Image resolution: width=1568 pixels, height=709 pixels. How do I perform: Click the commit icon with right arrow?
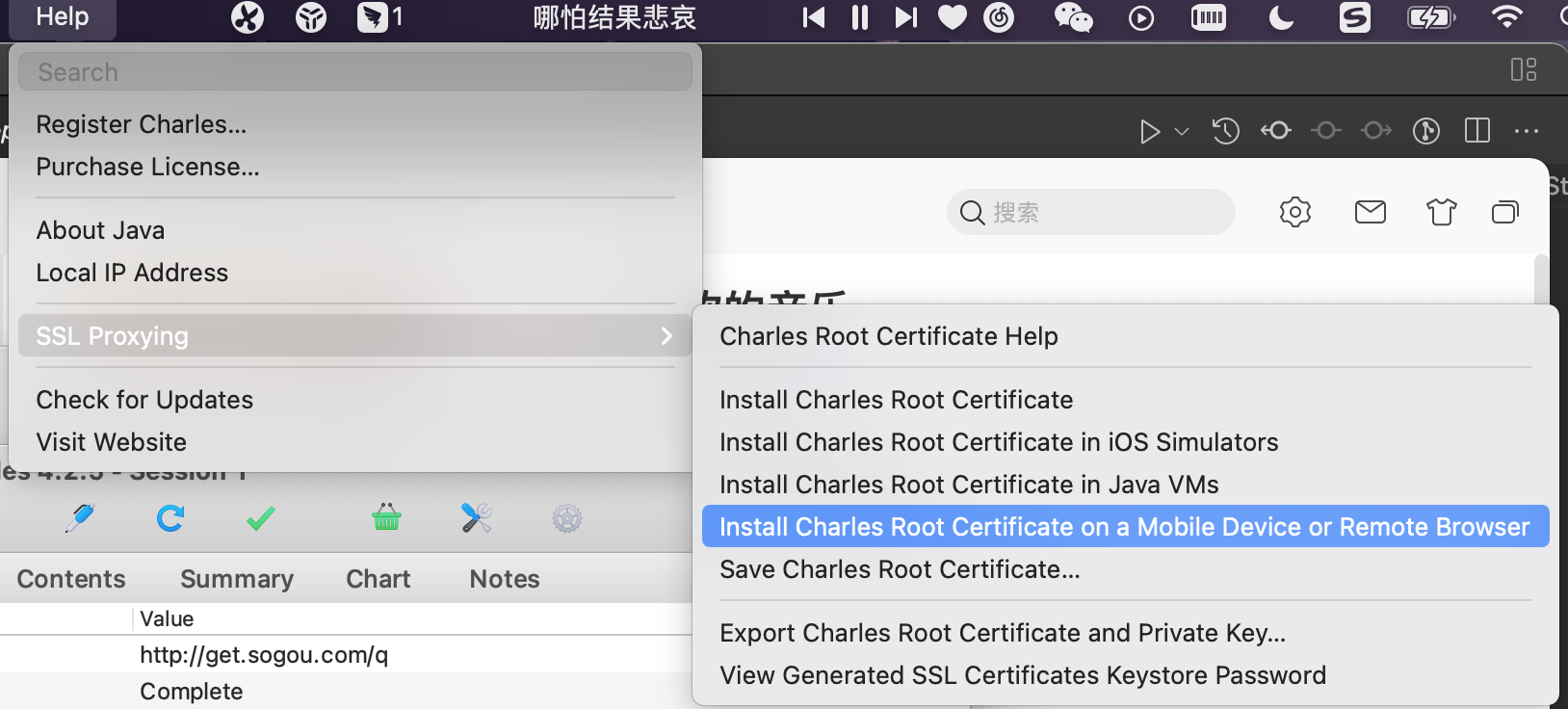[x=1376, y=130]
